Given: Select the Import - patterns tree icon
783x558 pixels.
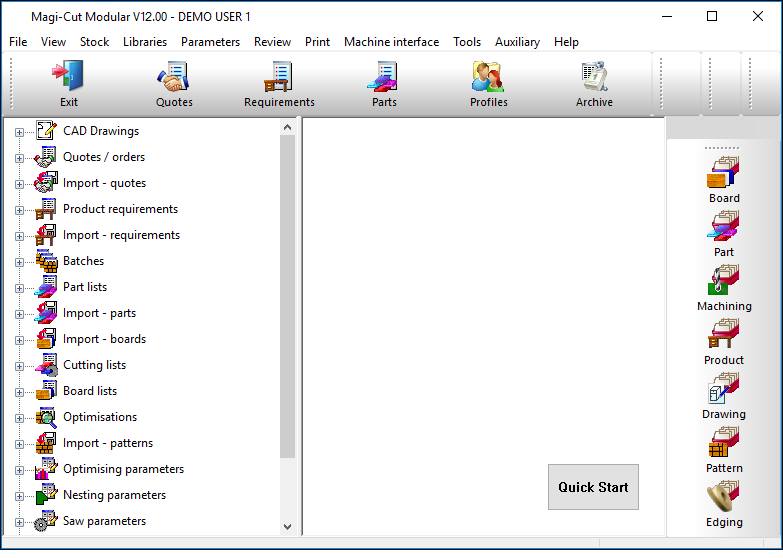Looking at the screenshot, I should (x=46, y=443).
